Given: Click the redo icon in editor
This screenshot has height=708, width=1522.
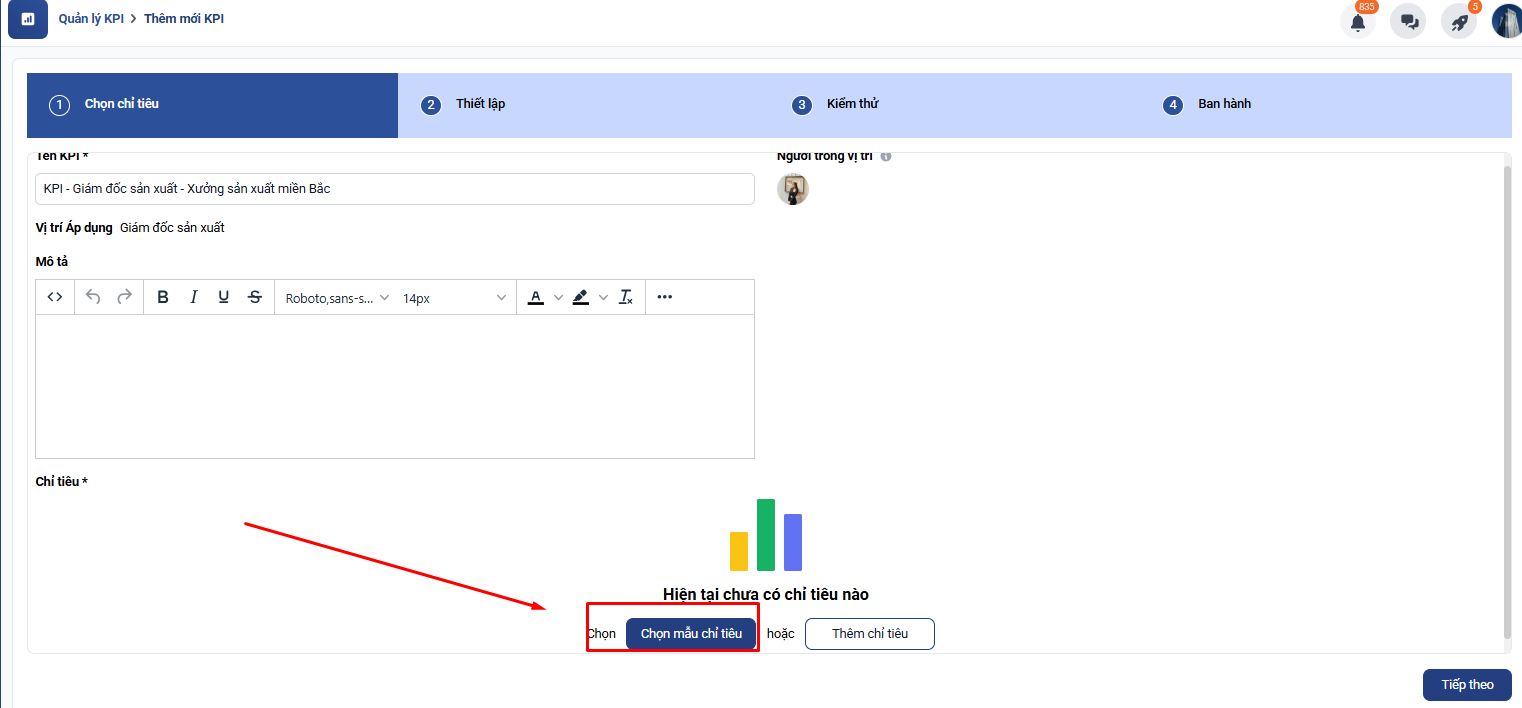Looking at the screenshot, I should [x=125, y=297].
